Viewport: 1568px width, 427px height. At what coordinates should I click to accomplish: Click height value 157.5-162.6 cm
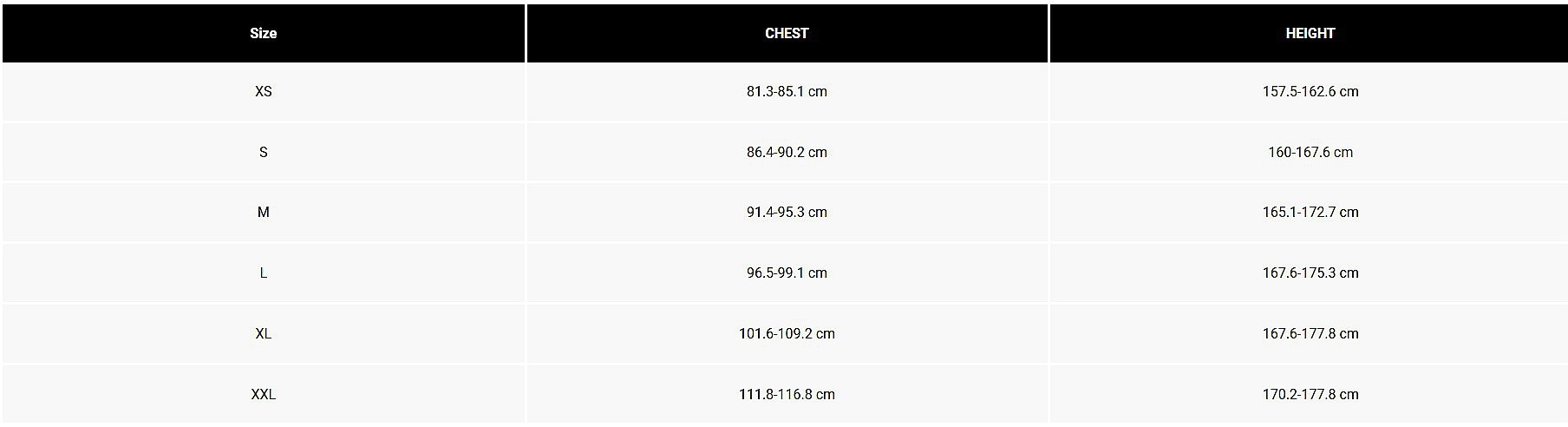(1310, 91)
